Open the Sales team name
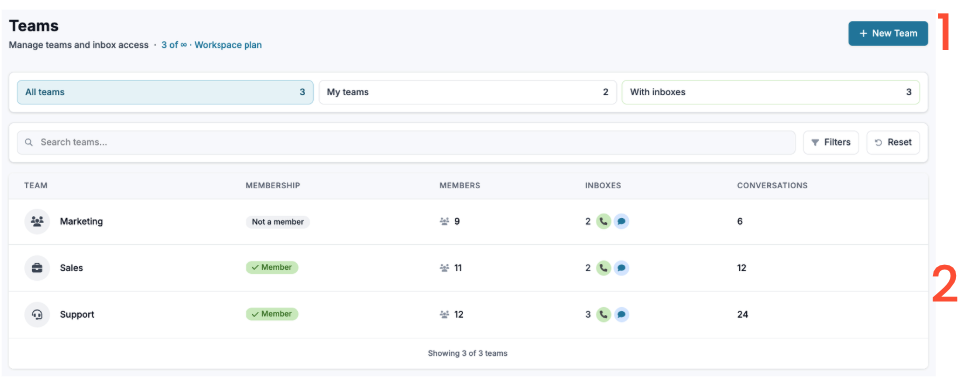This screenshot has width=973, height=383. (71, 268)
